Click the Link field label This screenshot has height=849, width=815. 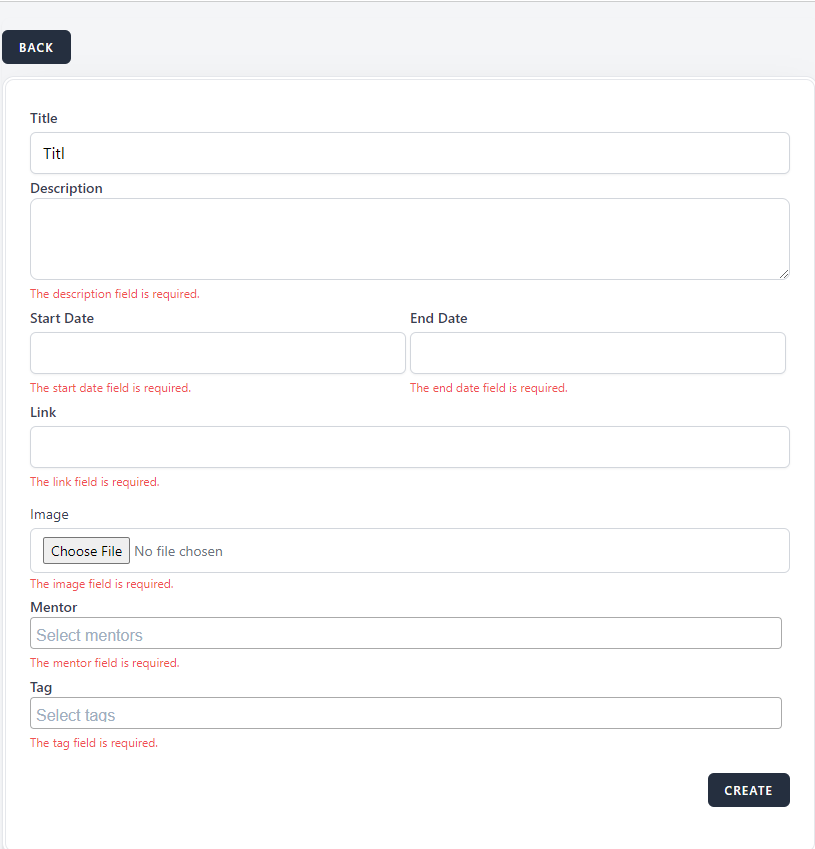pos(43,412)
